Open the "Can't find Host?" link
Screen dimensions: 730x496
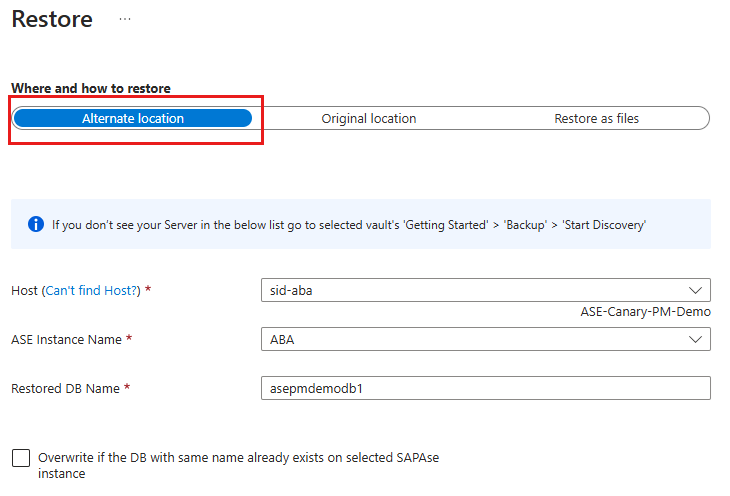(x=91, y=290)
